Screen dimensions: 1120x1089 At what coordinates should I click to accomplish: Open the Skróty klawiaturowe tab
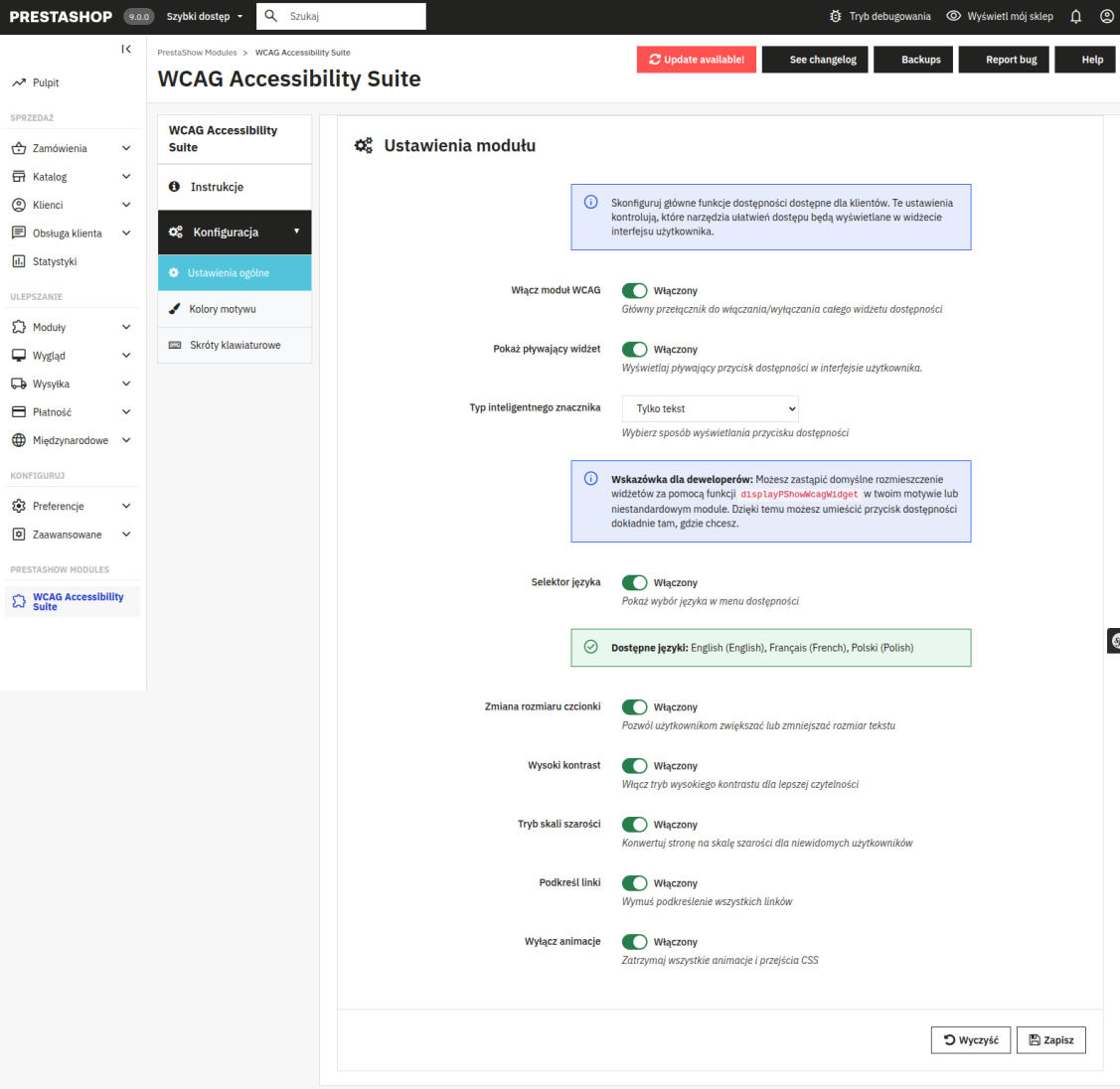click(235, 345)
